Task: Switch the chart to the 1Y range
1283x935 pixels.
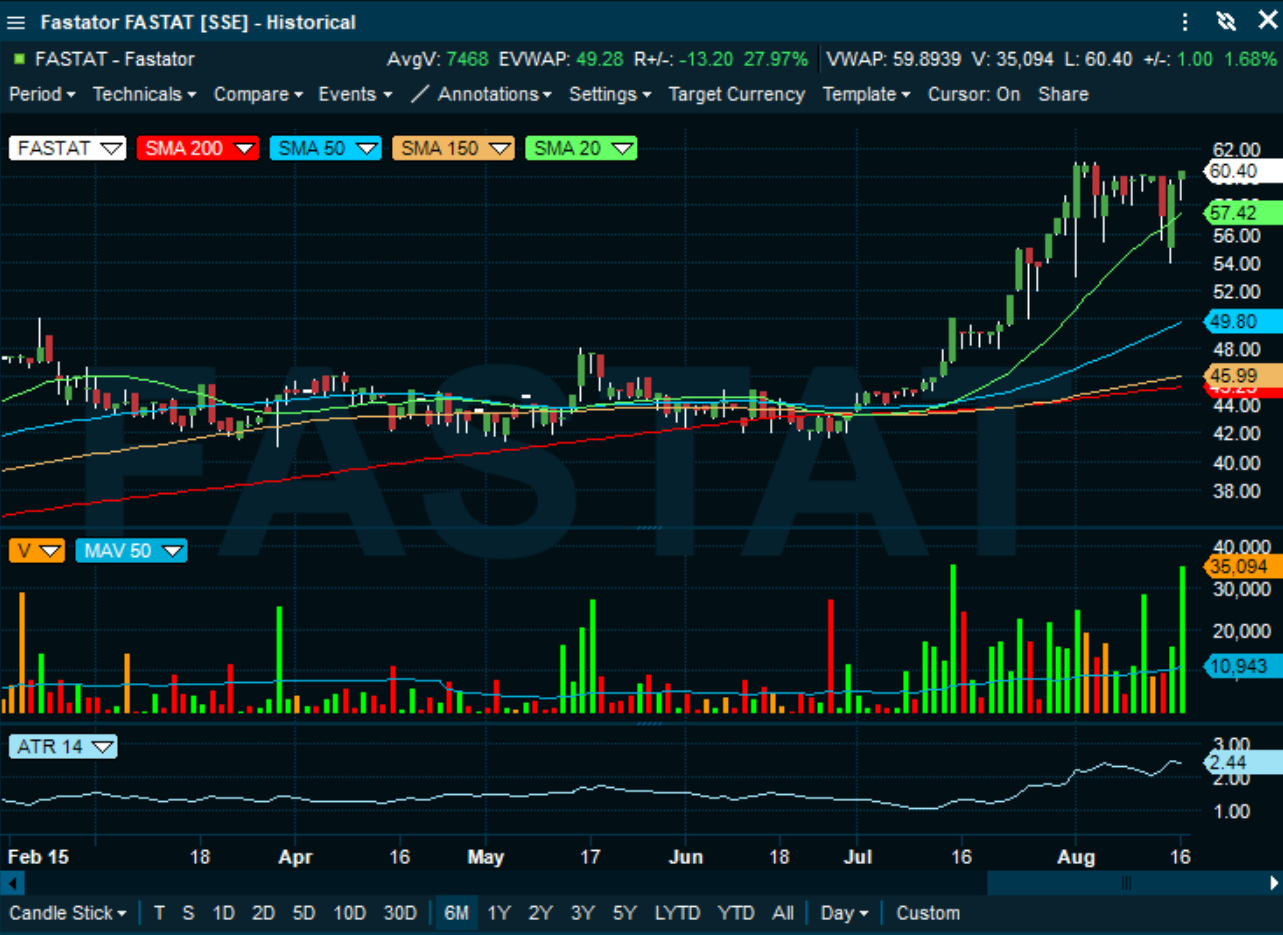Action: (x=498, y=913)
